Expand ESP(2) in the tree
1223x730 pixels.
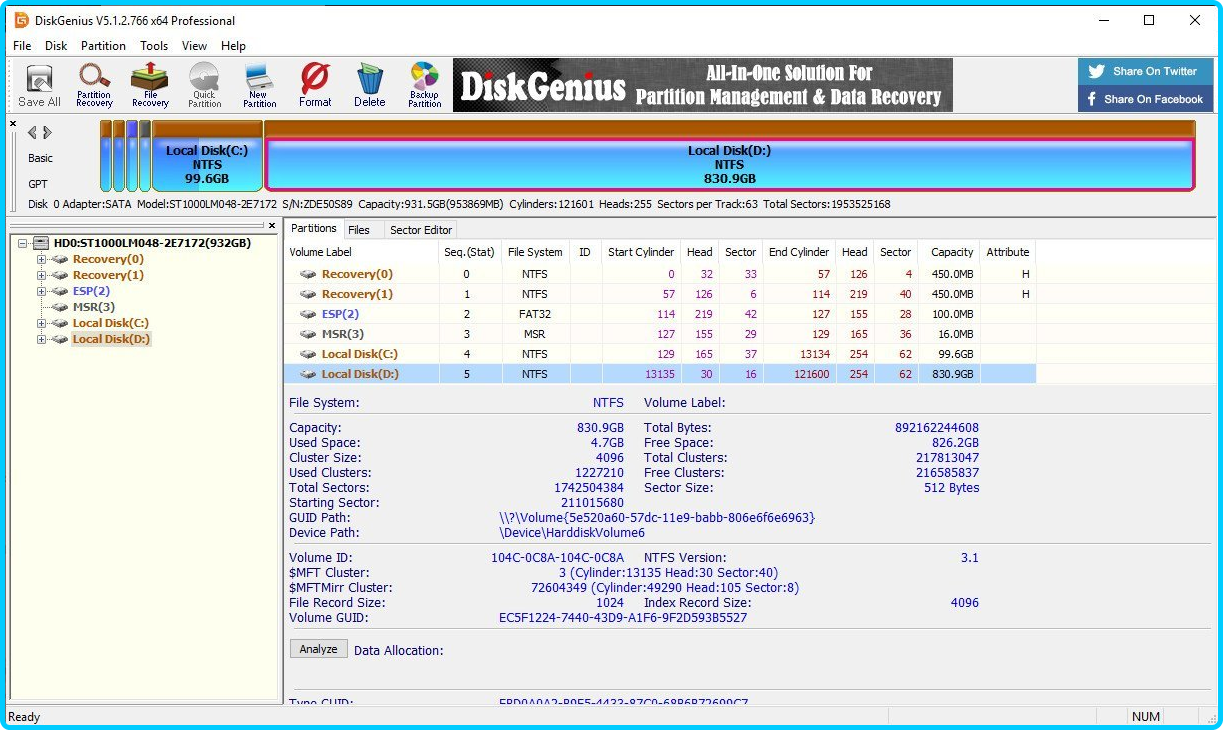(41, 291)
